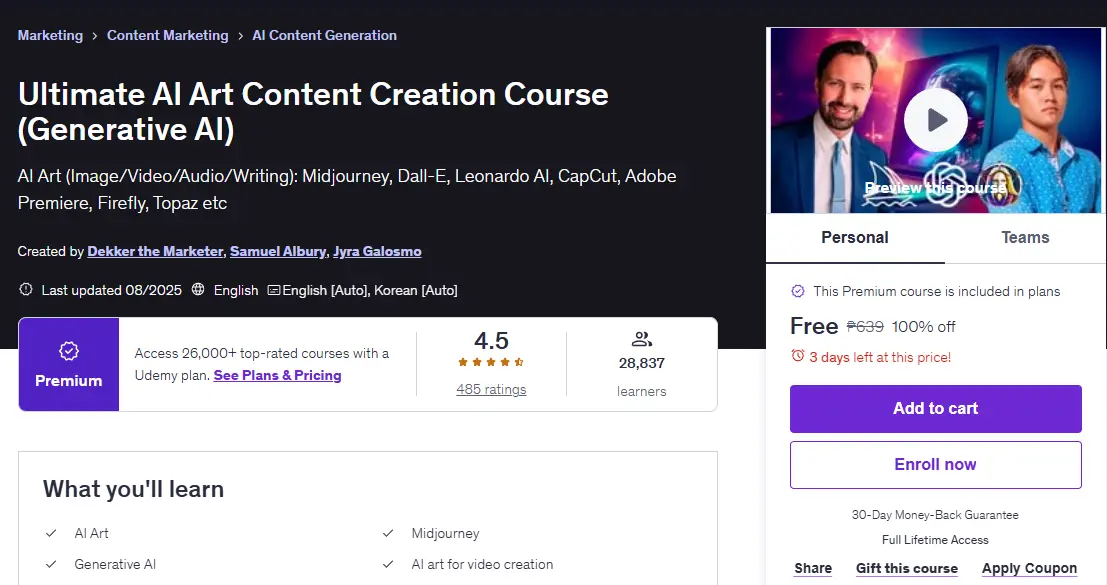Click the AI Art learning item text

(92, 533)
